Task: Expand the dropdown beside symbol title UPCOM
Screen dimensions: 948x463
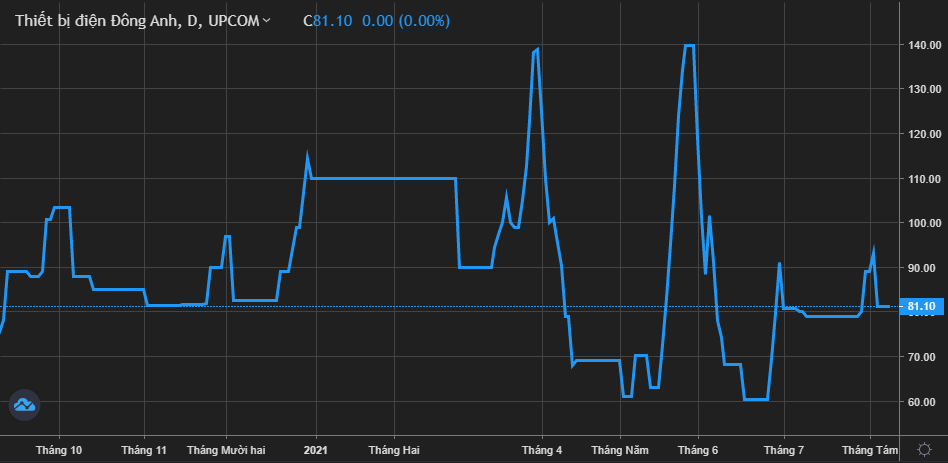Action: coord(267,21)
